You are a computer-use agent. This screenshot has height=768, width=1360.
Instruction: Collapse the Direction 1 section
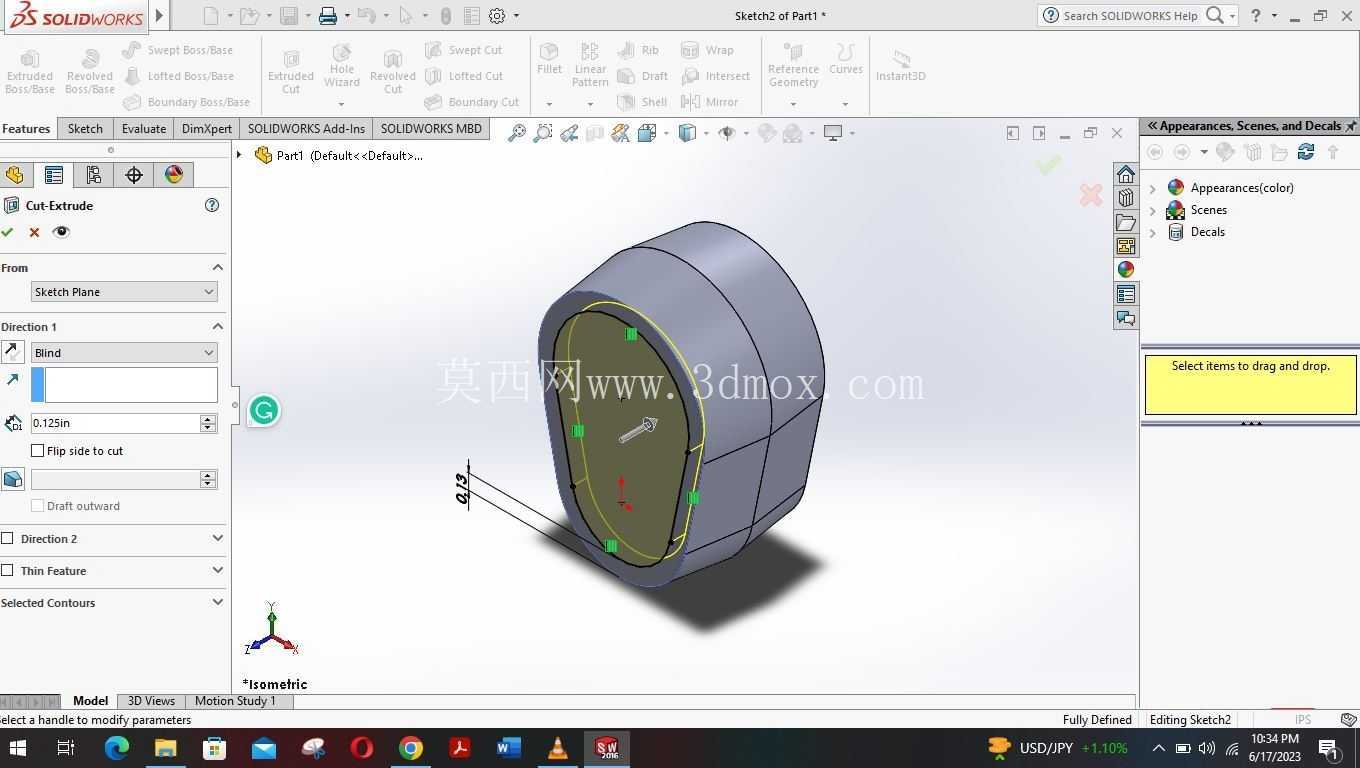pos(217,326)
